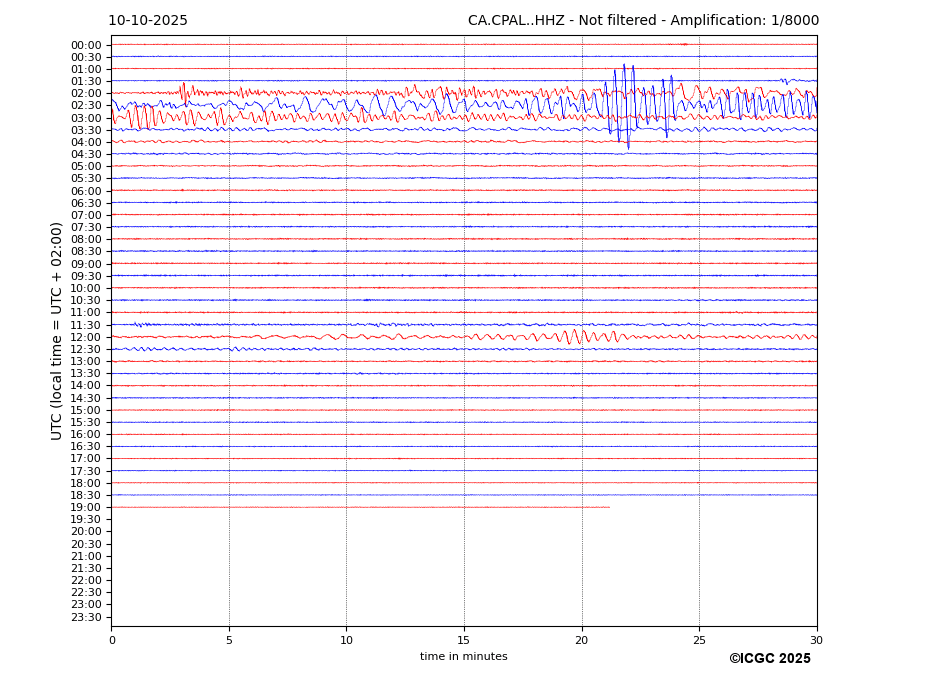This screenshot has width=927, height=696.
Task: Select the 09:30 row time label
Action: [86, 276]
